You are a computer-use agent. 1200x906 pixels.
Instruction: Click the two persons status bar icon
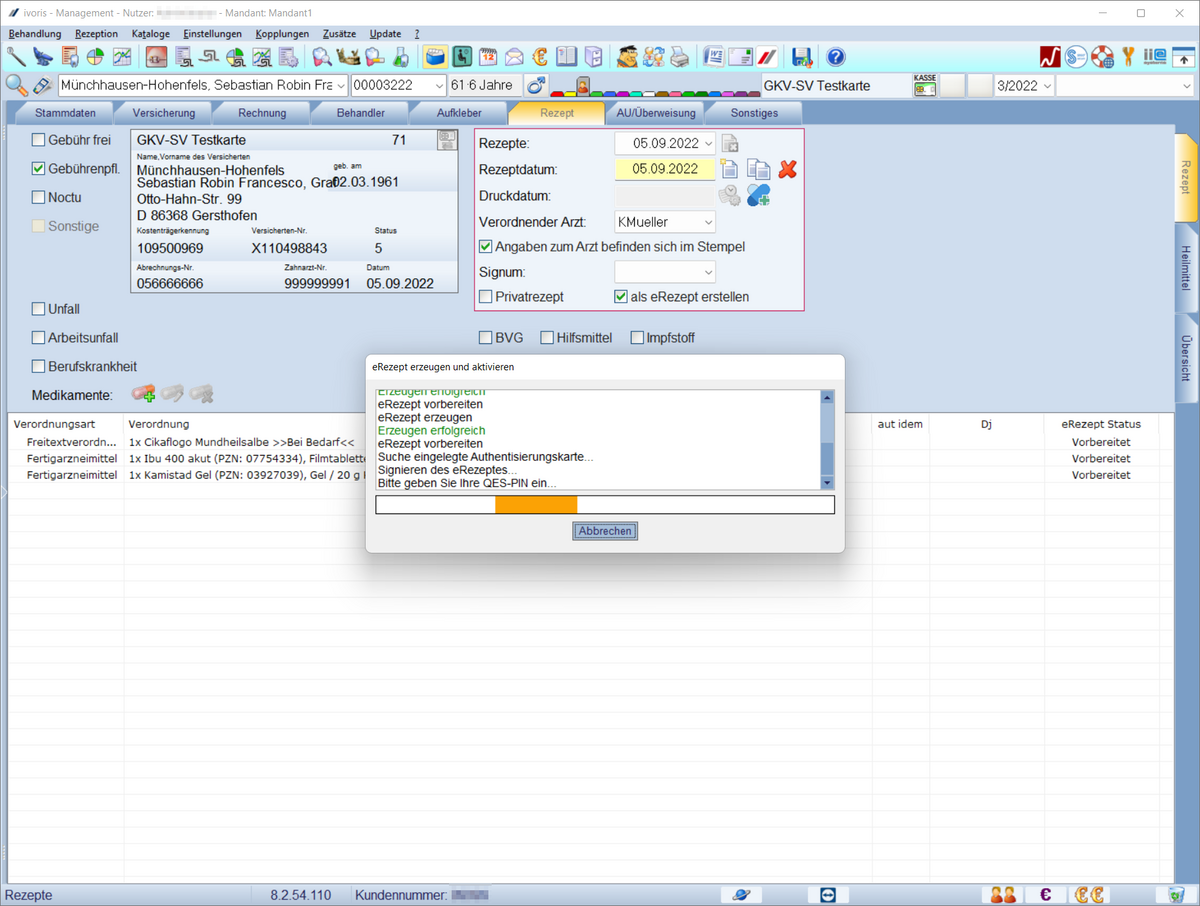click(x=1004, y=895)
